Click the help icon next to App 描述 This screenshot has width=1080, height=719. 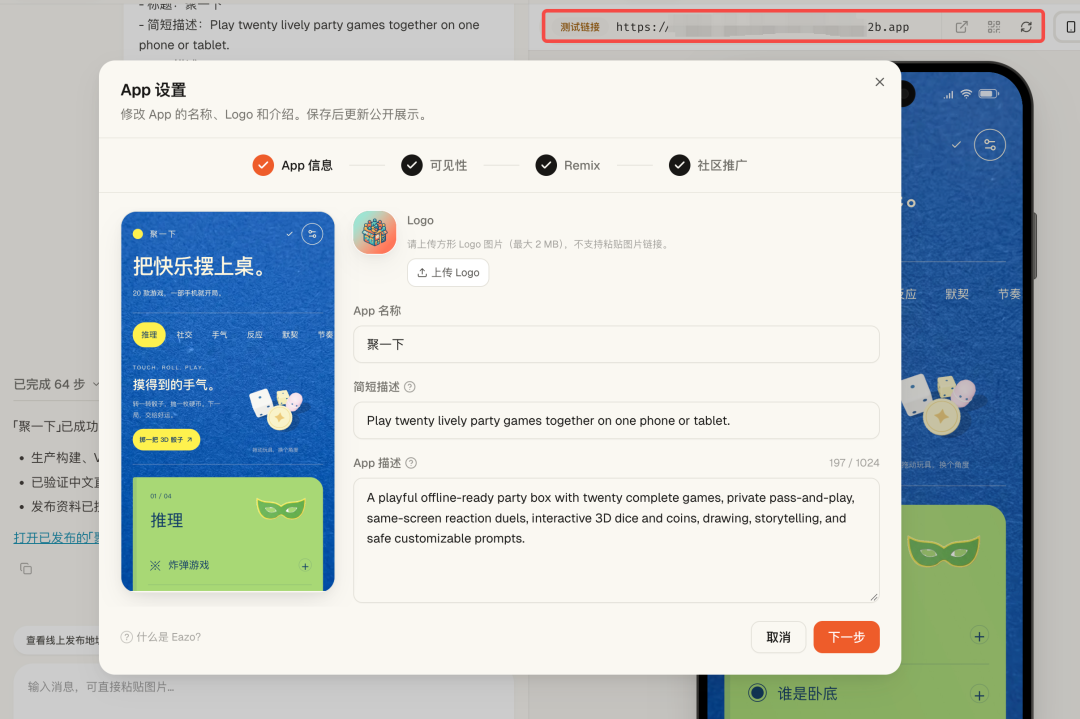point(411,463)
